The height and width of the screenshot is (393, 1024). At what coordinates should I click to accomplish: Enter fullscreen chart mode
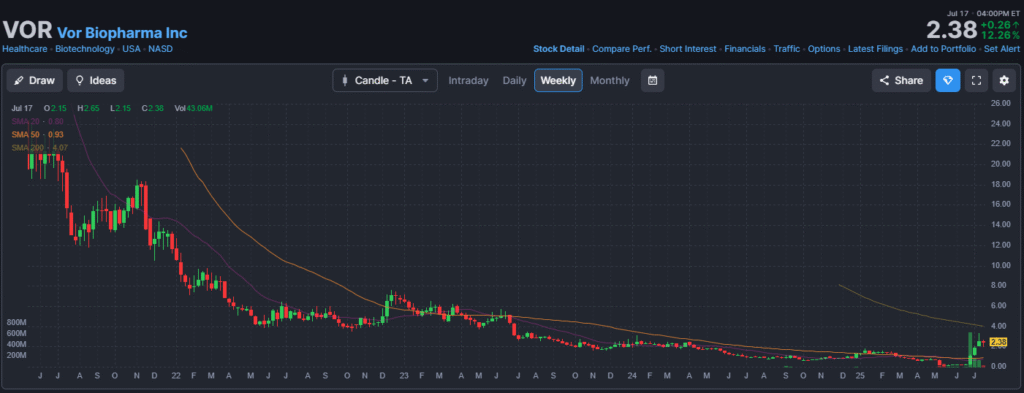click(976, 80)
